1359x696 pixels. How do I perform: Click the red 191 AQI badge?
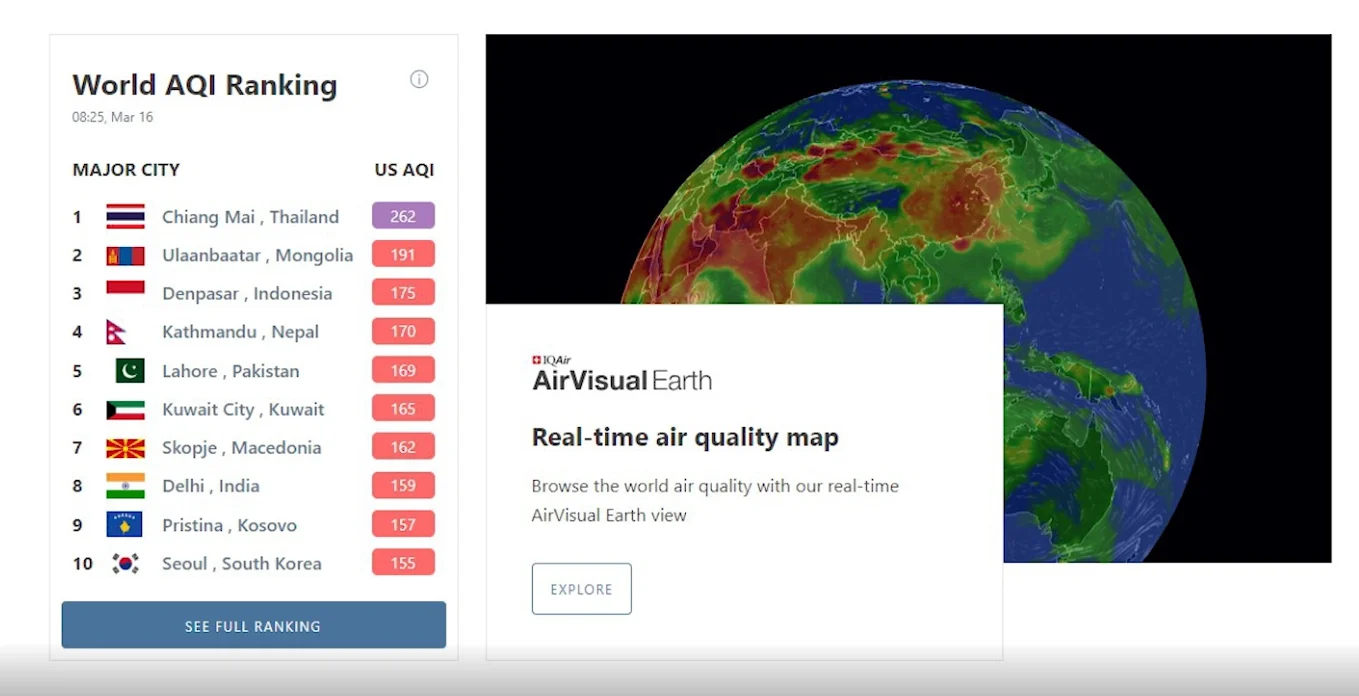(x=403, y=255)
